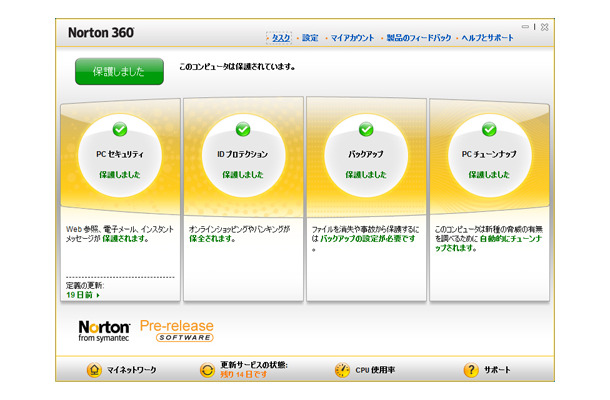The width and height of the screenshot is (610, 400).
Task: Click the CPU 使用率 label
Action: (375, 370)
